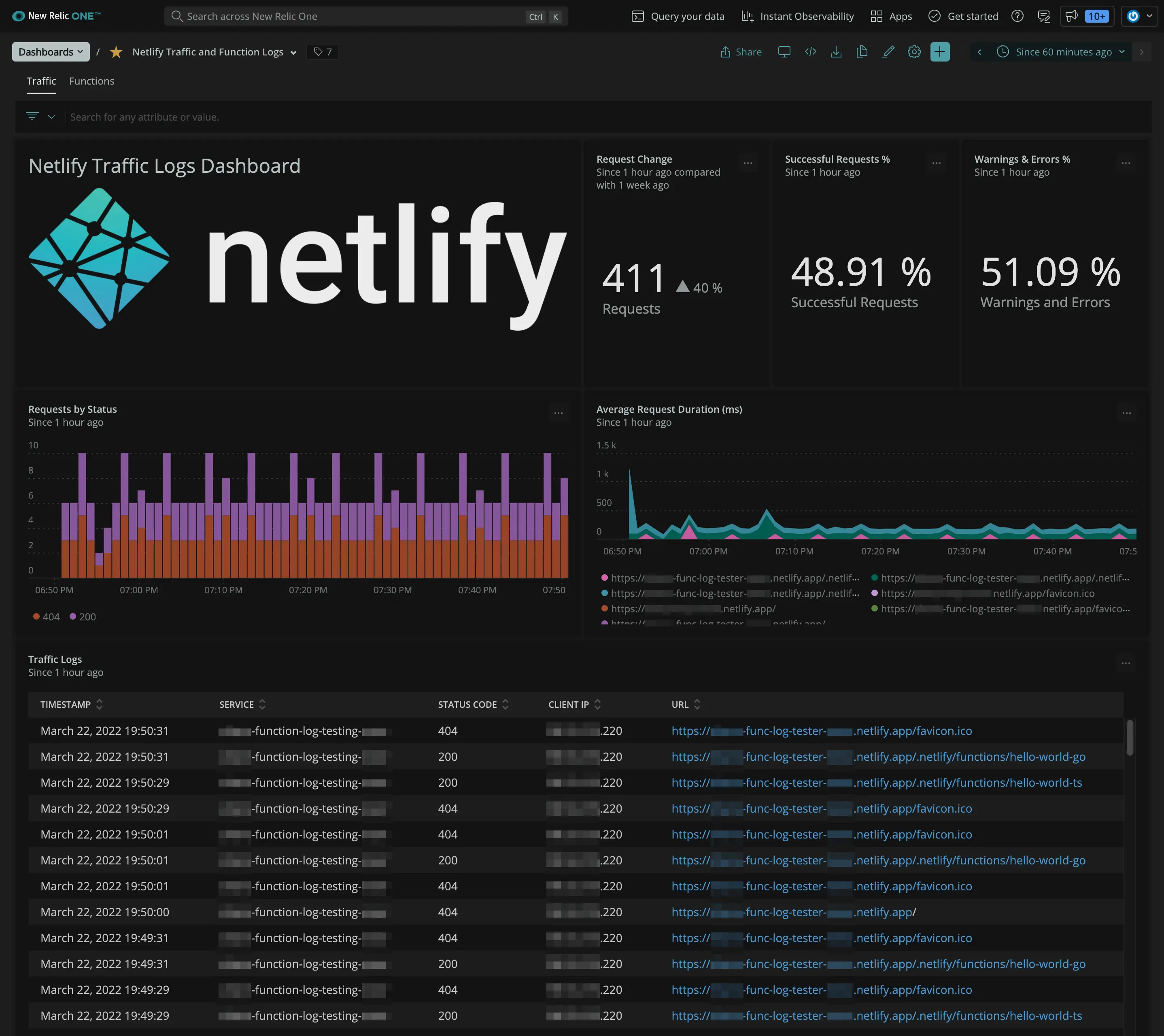Open dashboard settings gear icon
The width and height of the screenshot is (1164, 1036).
click(914, 52)
